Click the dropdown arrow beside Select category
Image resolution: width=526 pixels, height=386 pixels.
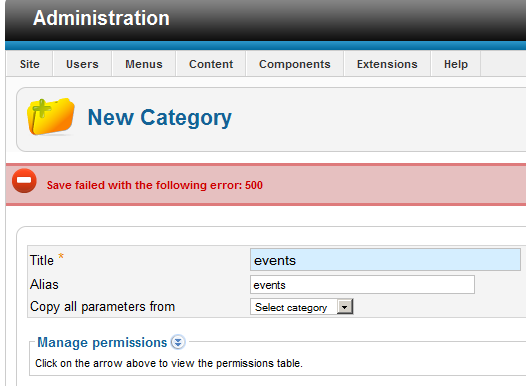(345, 307)
